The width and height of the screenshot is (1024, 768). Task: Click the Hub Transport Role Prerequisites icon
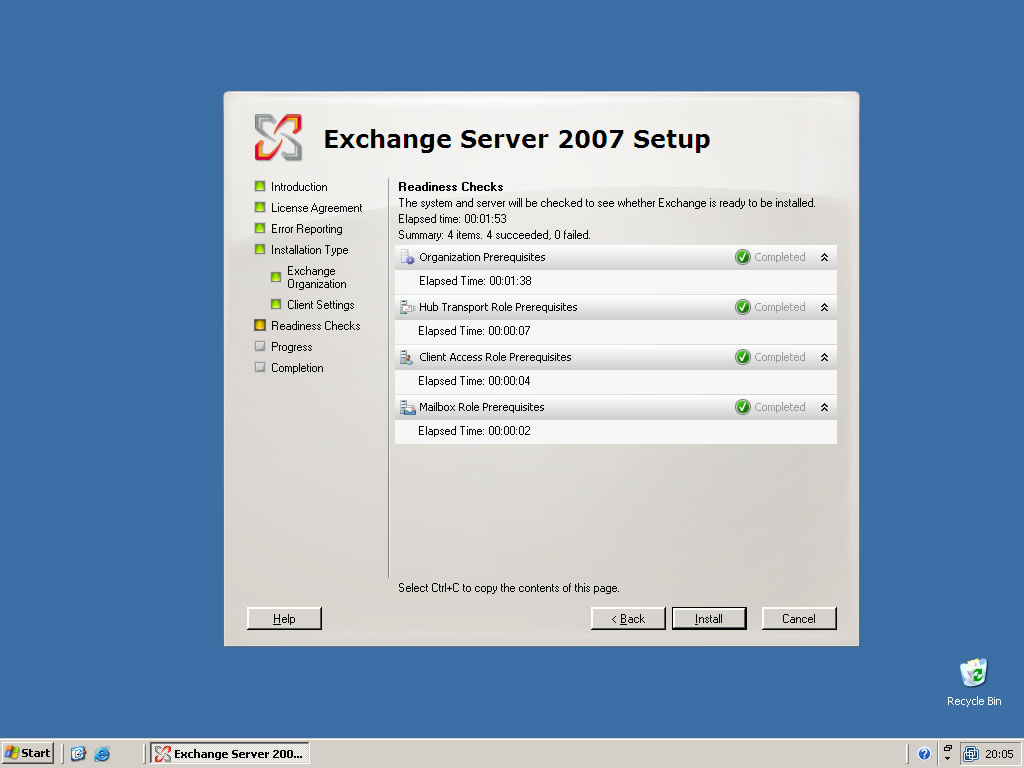pos(407,307)
